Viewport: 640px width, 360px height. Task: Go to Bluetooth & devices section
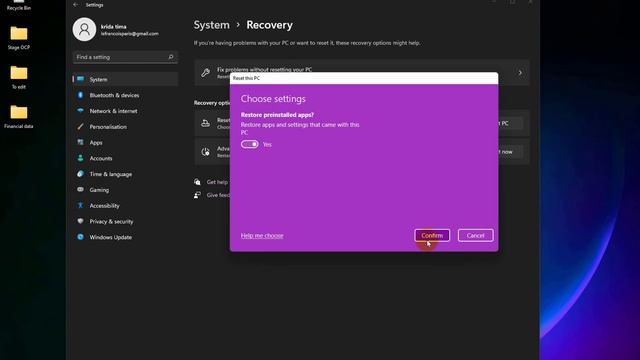114,95
